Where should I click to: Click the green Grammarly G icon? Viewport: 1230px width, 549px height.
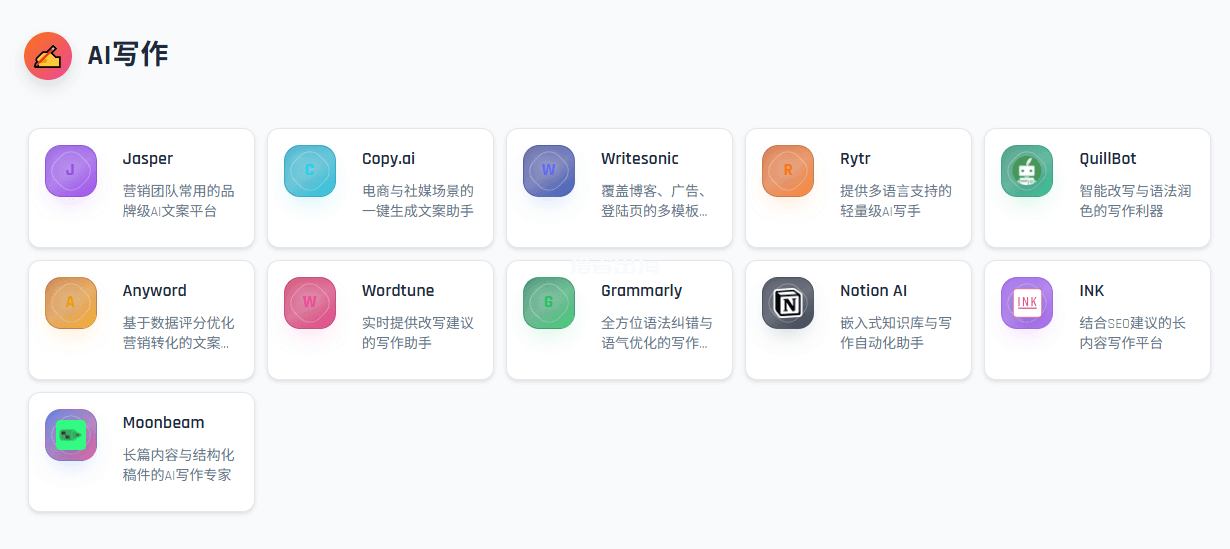tap(549, 303)
